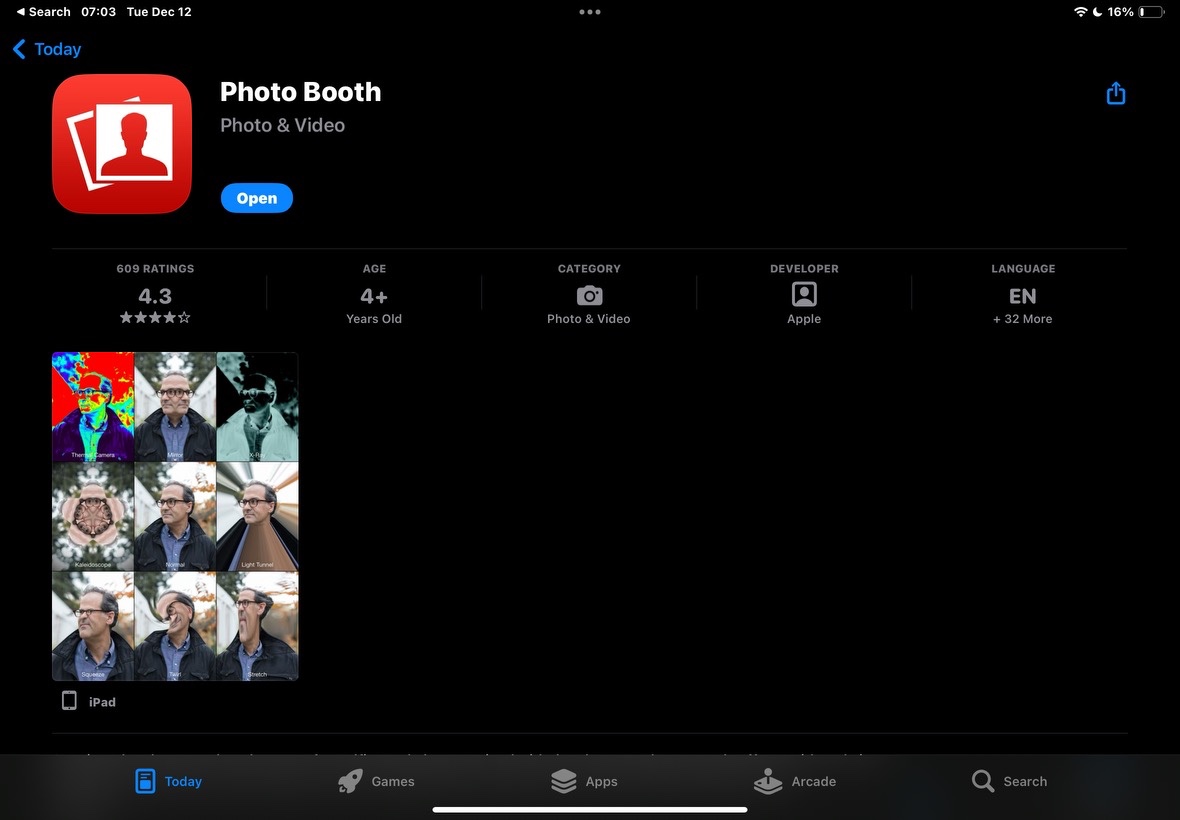1180x820 pixels.
Task: Open the Photo Booth app
Action: pyautogui.click(x=257, y=198)
